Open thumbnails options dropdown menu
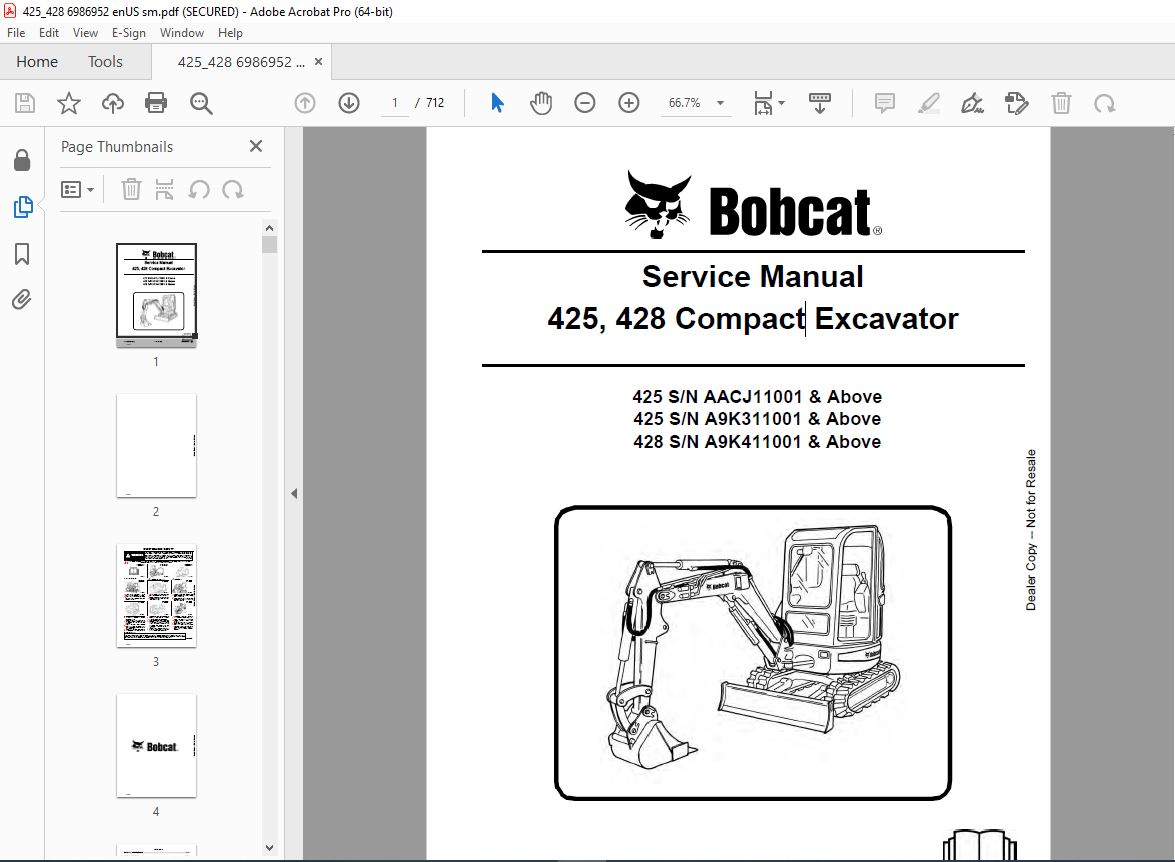This screenshot has width=1175, height=862. pos(77,190)
